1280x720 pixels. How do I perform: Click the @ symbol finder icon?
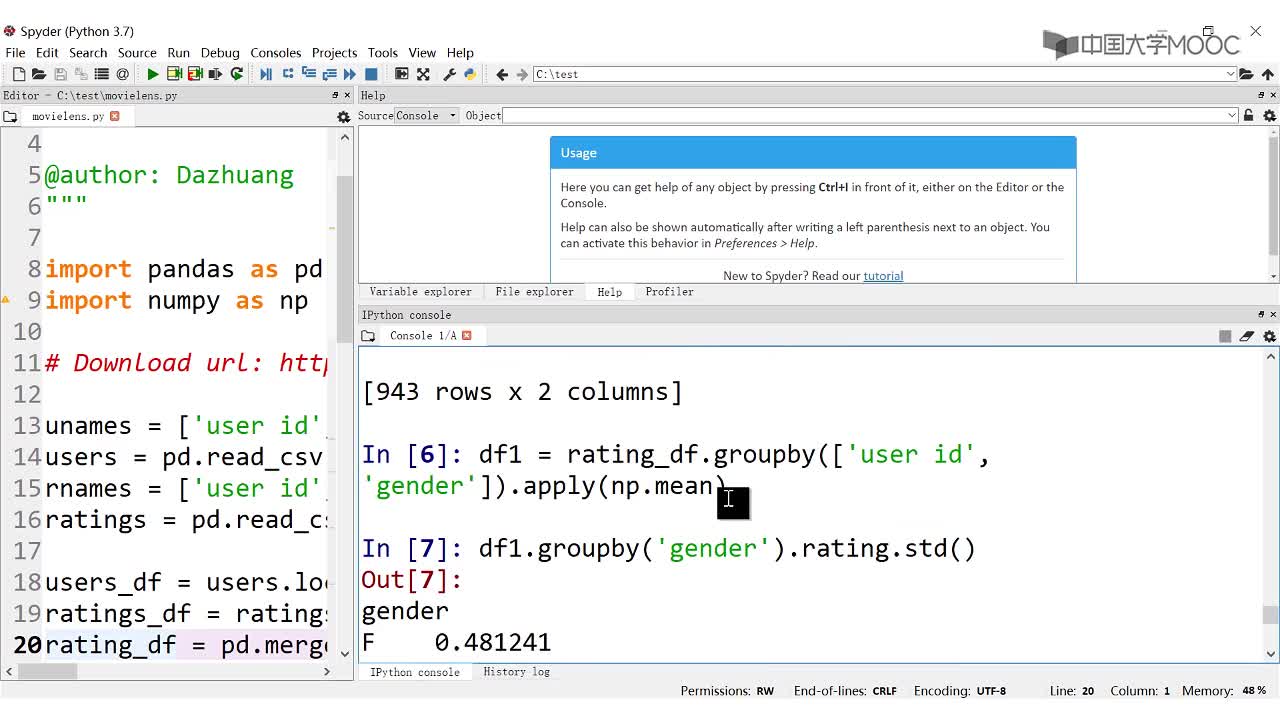122,74
